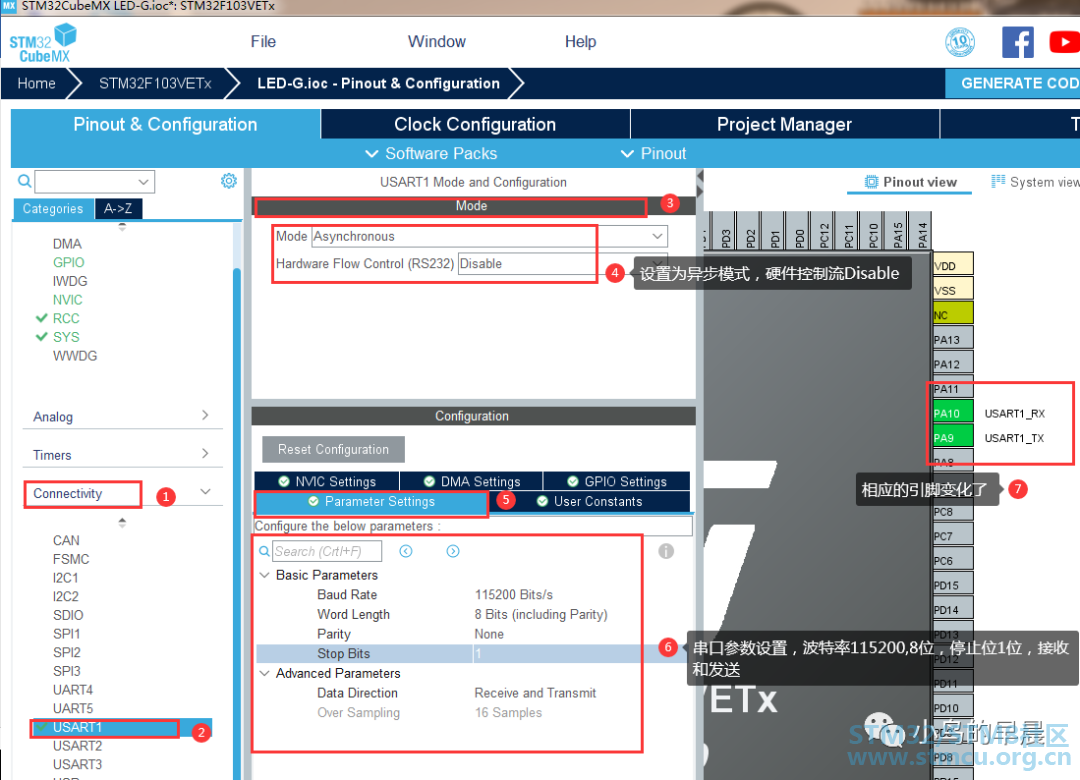Select USART1 in connectivity list
Viewport: 1080px width, 780px height.
pos(78,727)
